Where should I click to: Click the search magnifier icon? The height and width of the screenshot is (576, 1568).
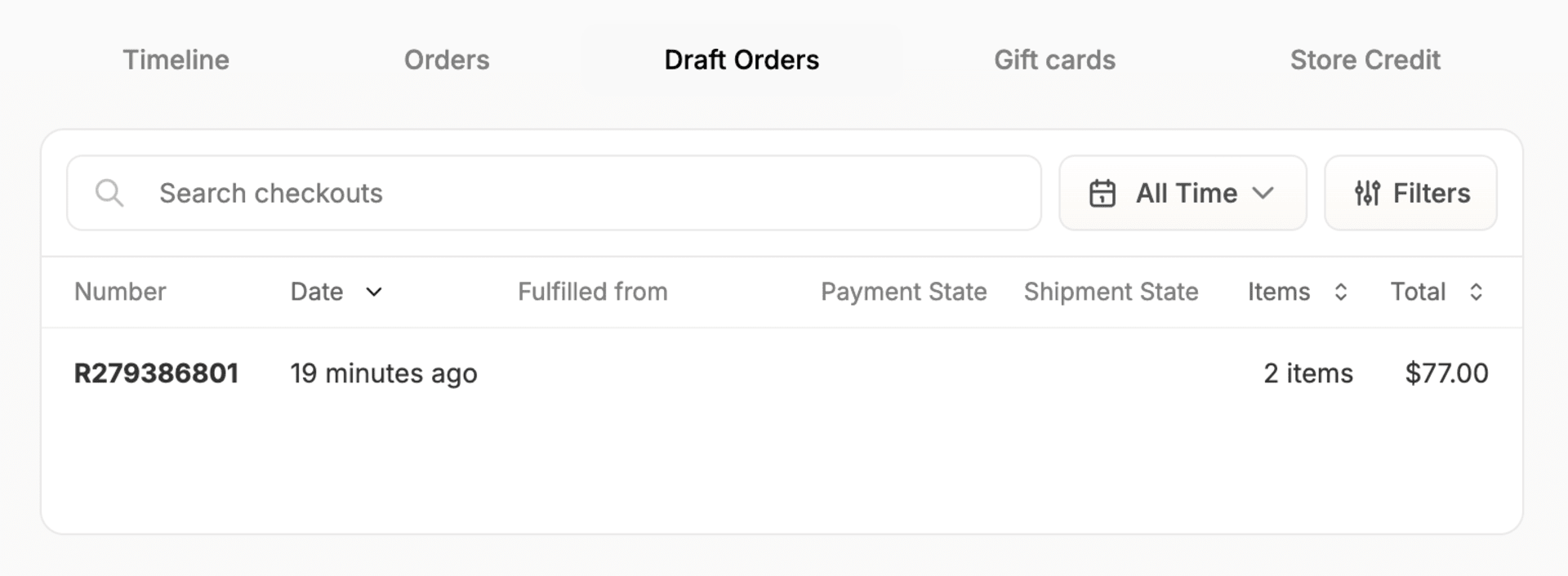click(109, 194)
